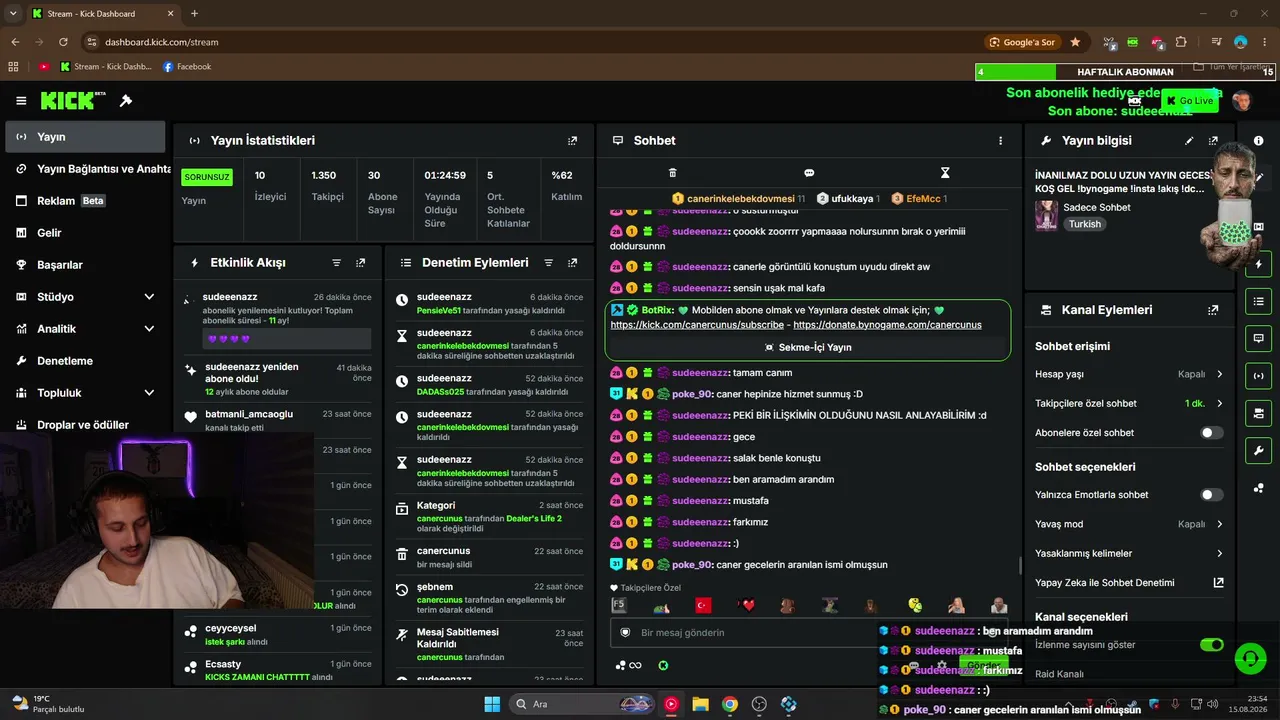Open the Sohbet three-dot options menu
The width and height of the screenshot is (1280, 720).
coord(1000,141)
